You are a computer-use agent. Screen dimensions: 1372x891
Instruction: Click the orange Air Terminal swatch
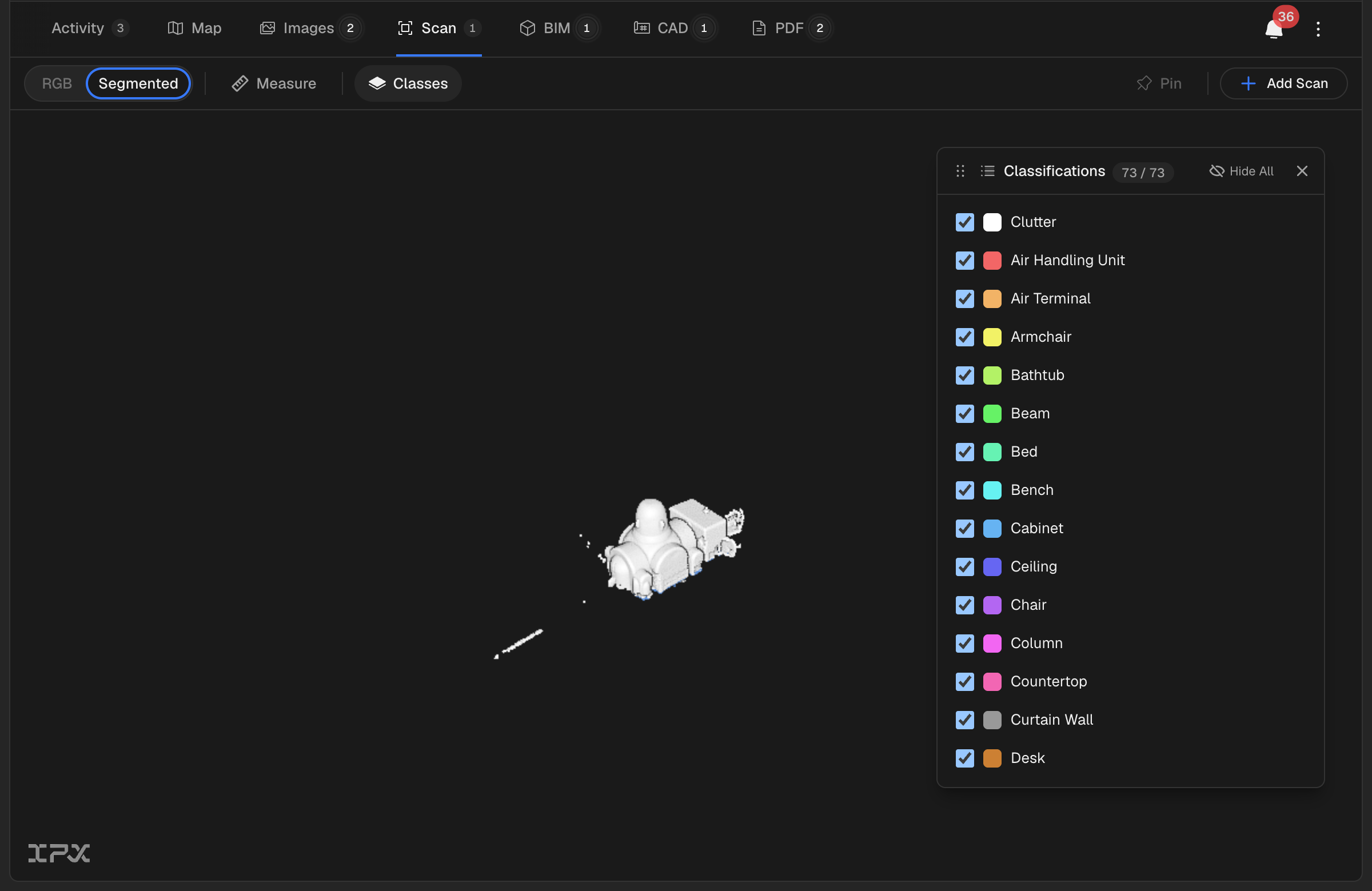point(992,298)
